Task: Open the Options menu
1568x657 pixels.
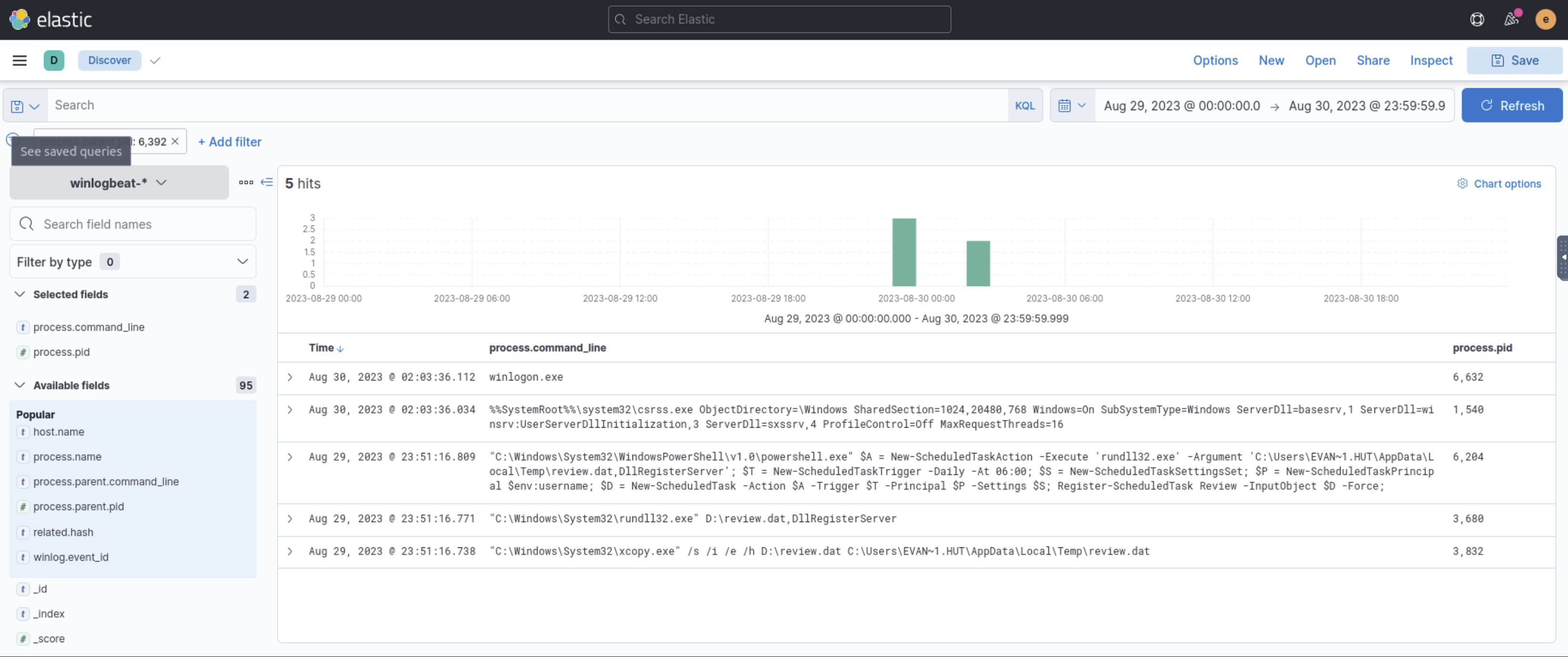Action: pyautogui.click(x=1215, y=60)
